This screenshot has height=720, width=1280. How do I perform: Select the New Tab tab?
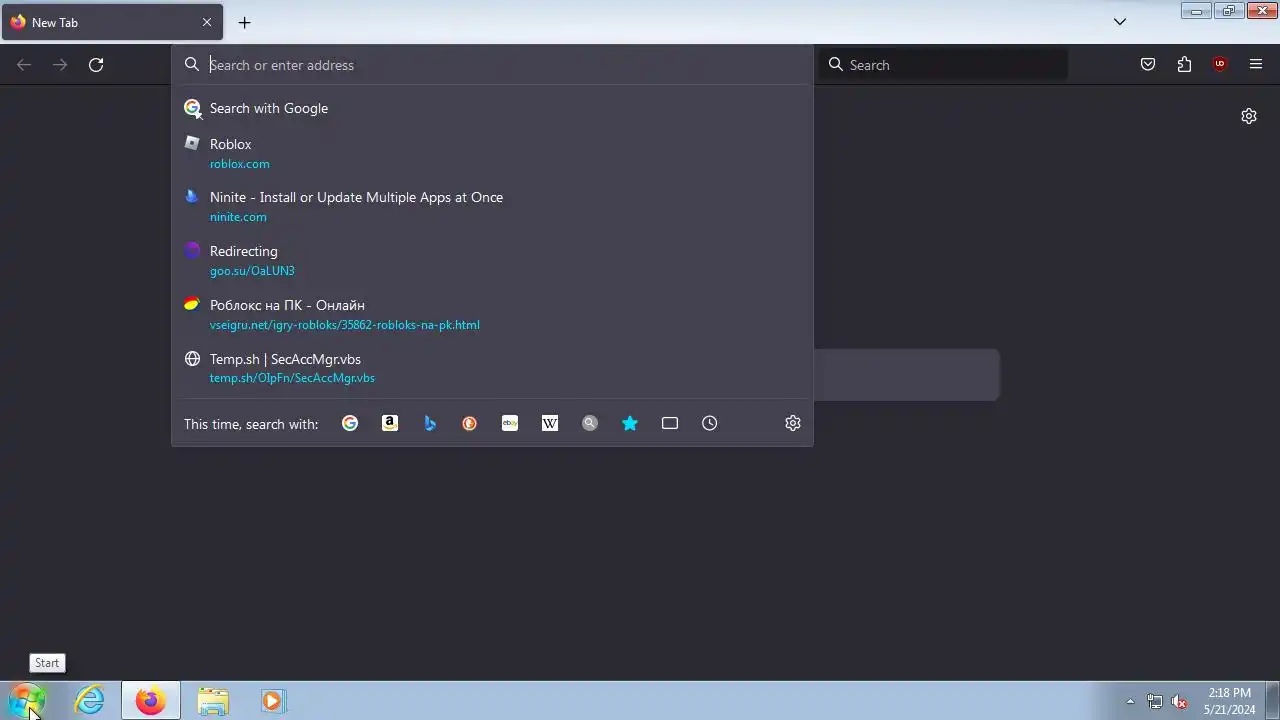[112, 22]
